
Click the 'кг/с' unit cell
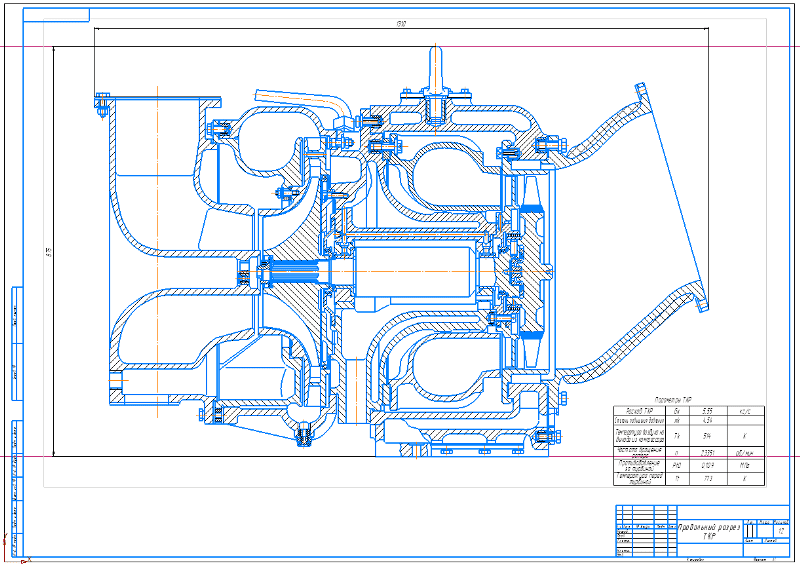point(745,411)
